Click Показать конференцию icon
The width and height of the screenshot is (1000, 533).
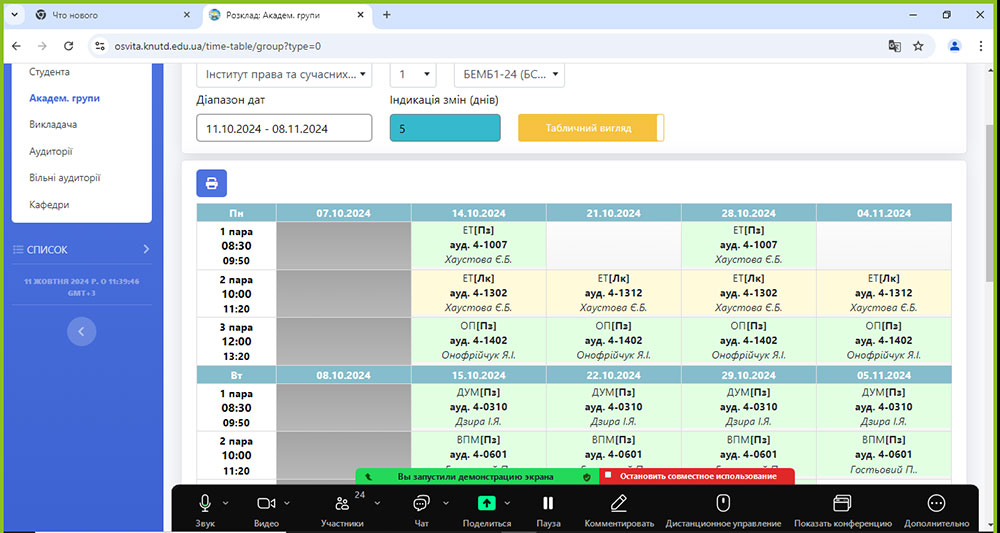[842, 504]
